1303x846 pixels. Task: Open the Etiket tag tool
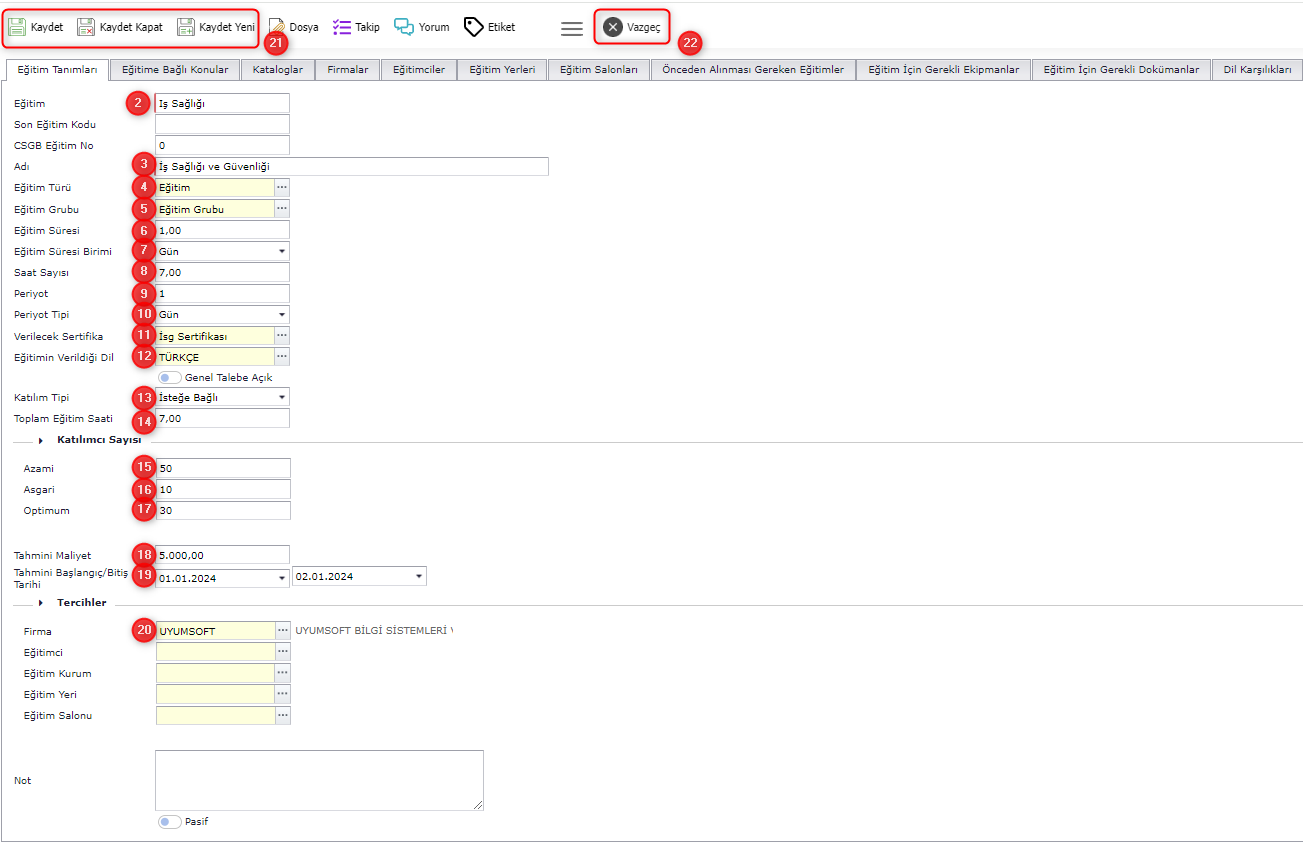490,27
